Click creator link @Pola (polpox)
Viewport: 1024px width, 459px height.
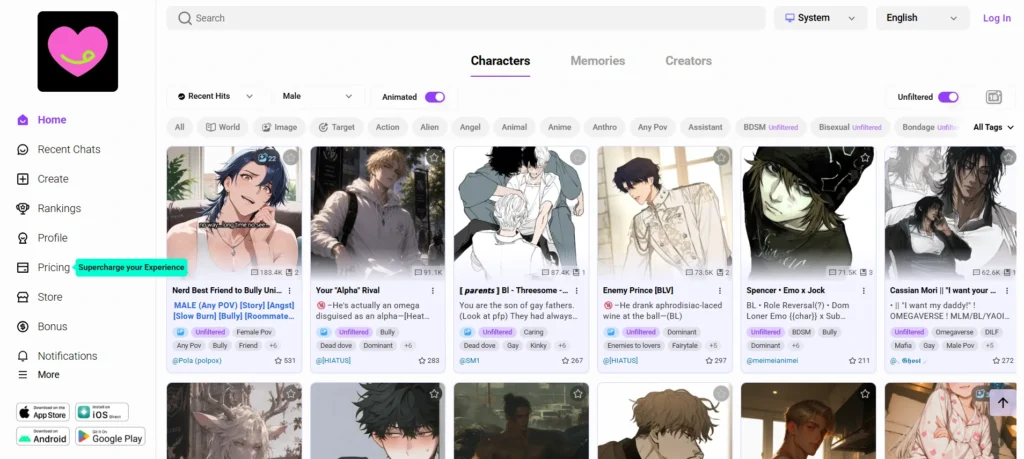197,360
